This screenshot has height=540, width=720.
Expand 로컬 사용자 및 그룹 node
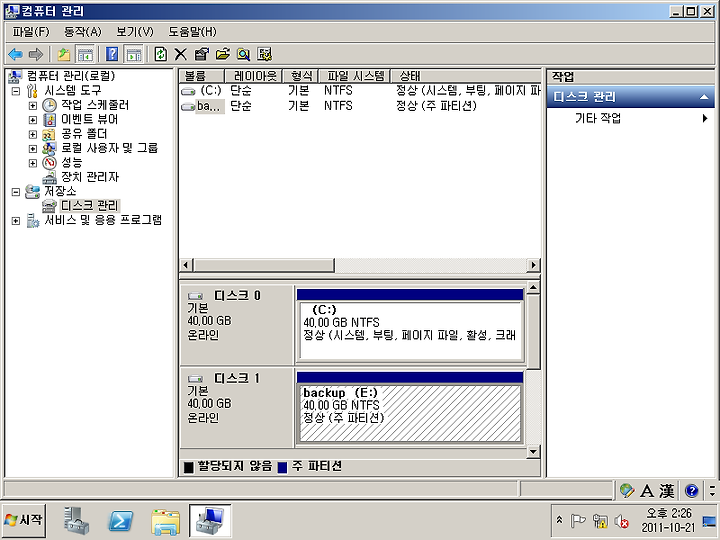pos(33,148)
